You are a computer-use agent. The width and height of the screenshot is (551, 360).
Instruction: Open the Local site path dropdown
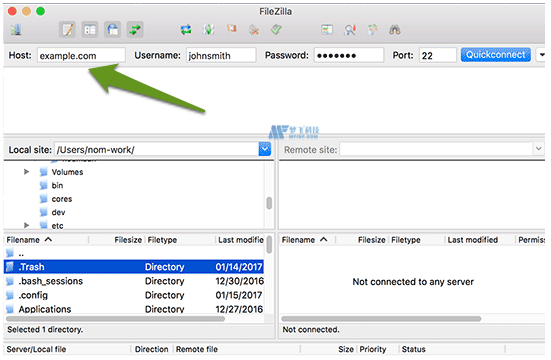coord(265,149)
